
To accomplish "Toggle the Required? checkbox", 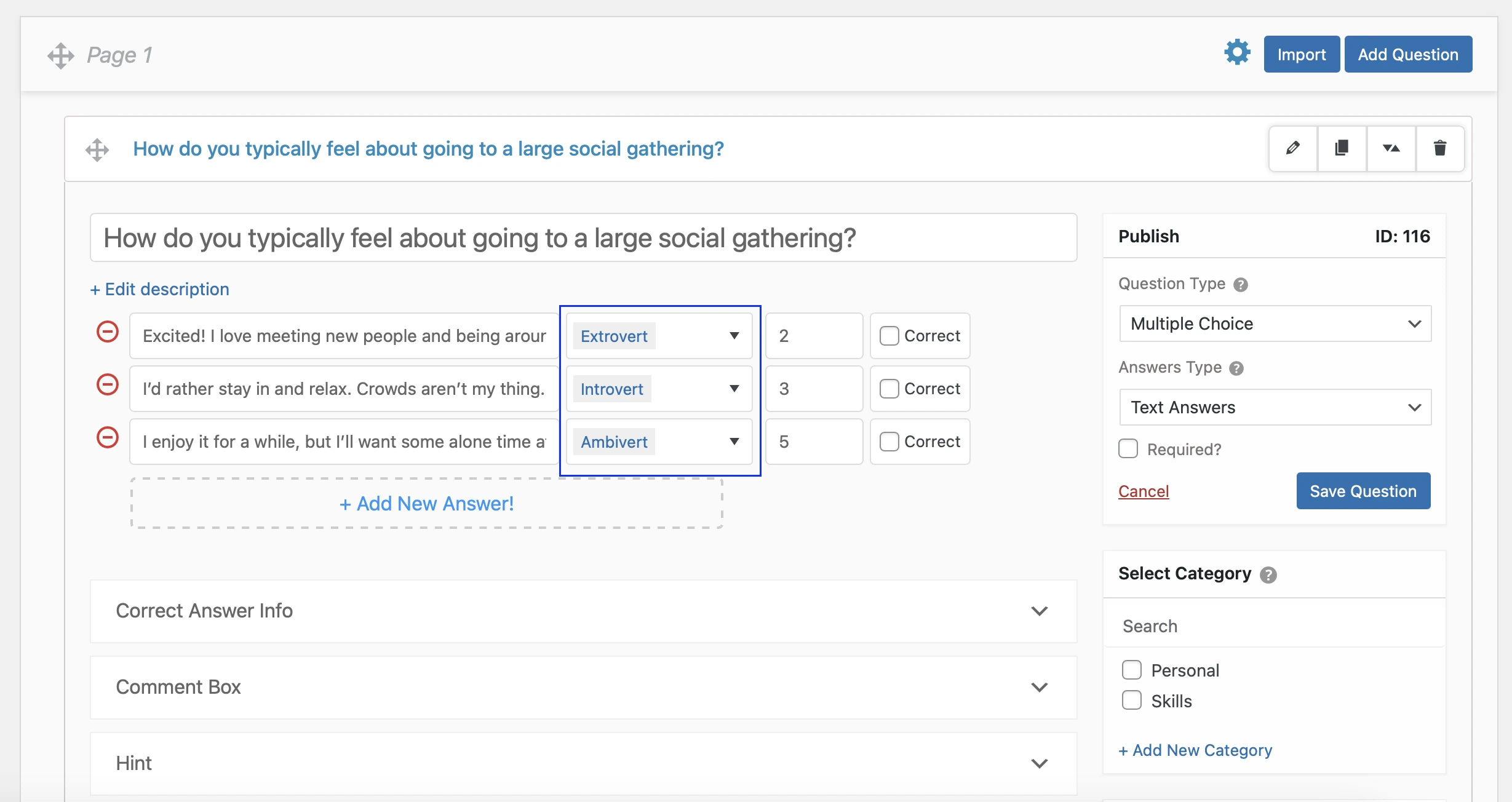I will [1128, 449].
